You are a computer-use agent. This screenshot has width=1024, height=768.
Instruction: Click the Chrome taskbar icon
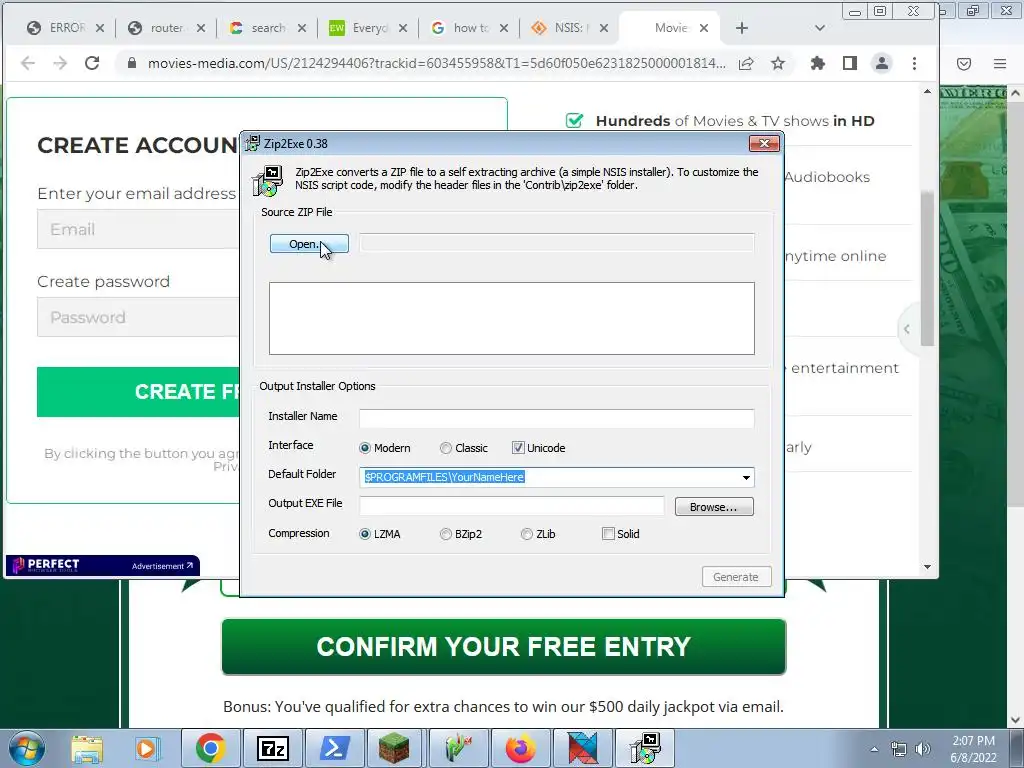210,748
